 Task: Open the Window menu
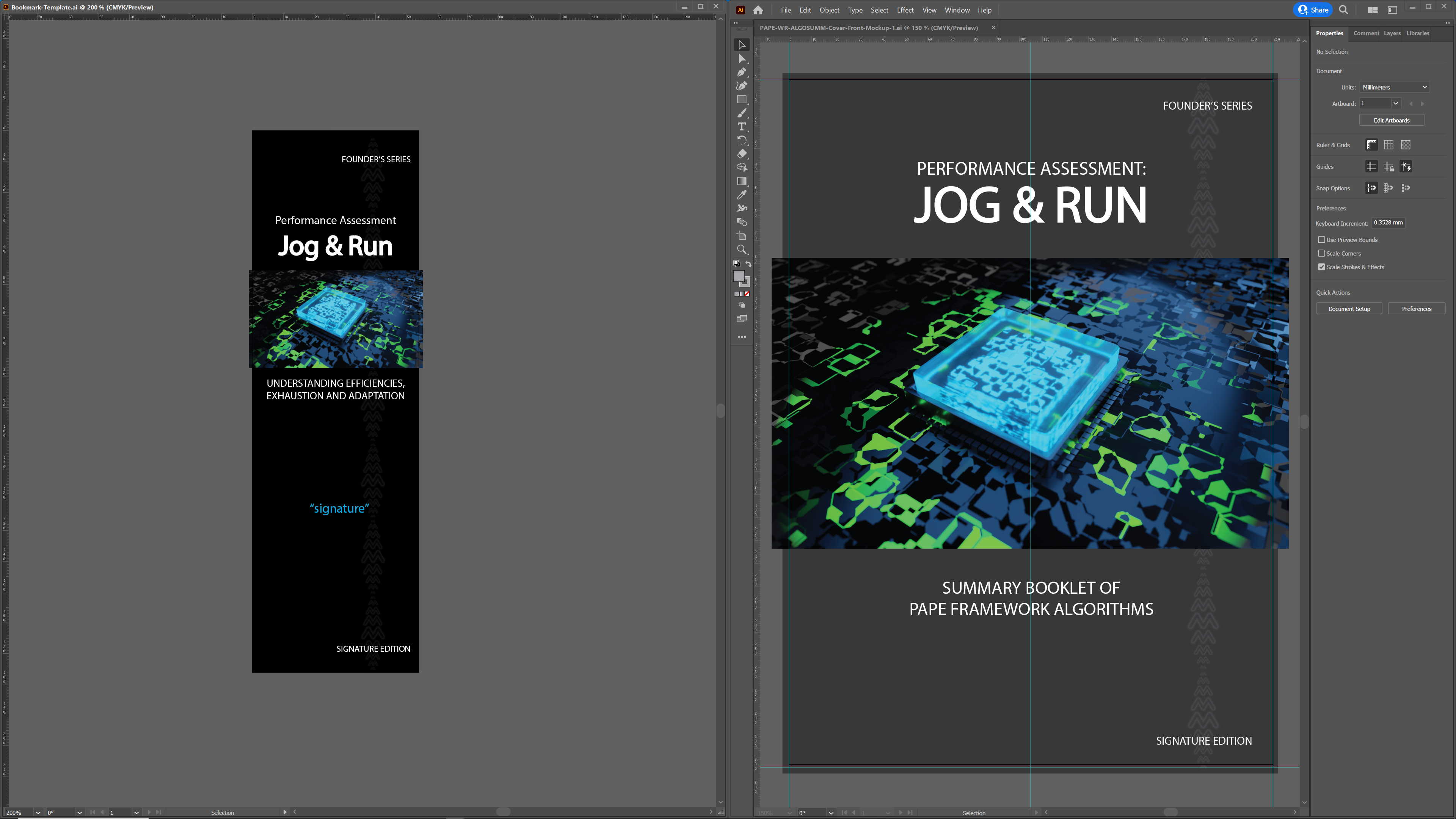(957, 10)
